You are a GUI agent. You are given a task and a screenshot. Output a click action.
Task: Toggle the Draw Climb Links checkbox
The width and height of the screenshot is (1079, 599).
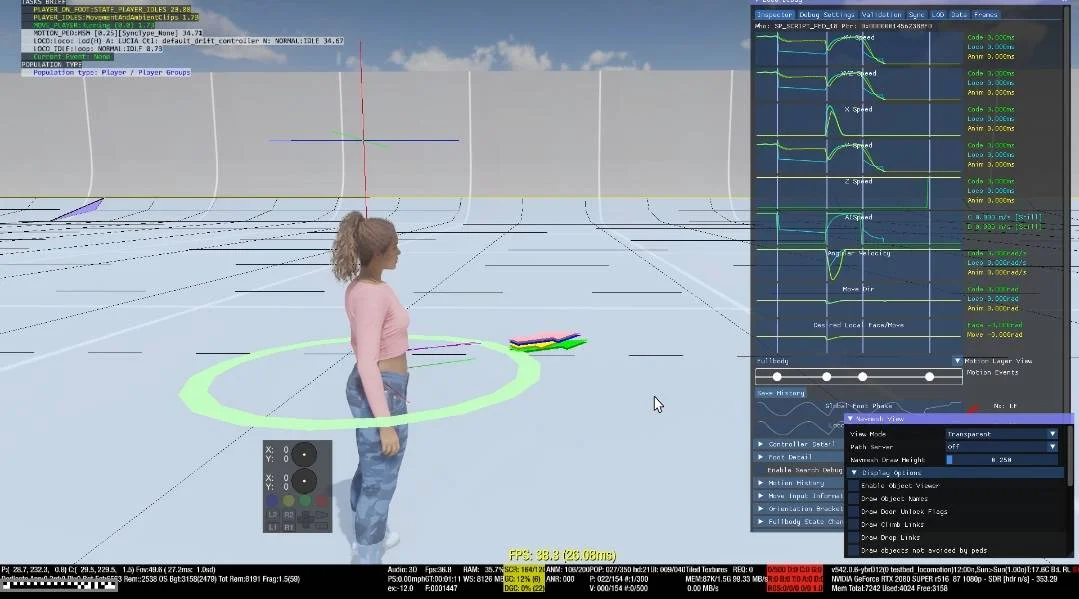pos(853,525)
